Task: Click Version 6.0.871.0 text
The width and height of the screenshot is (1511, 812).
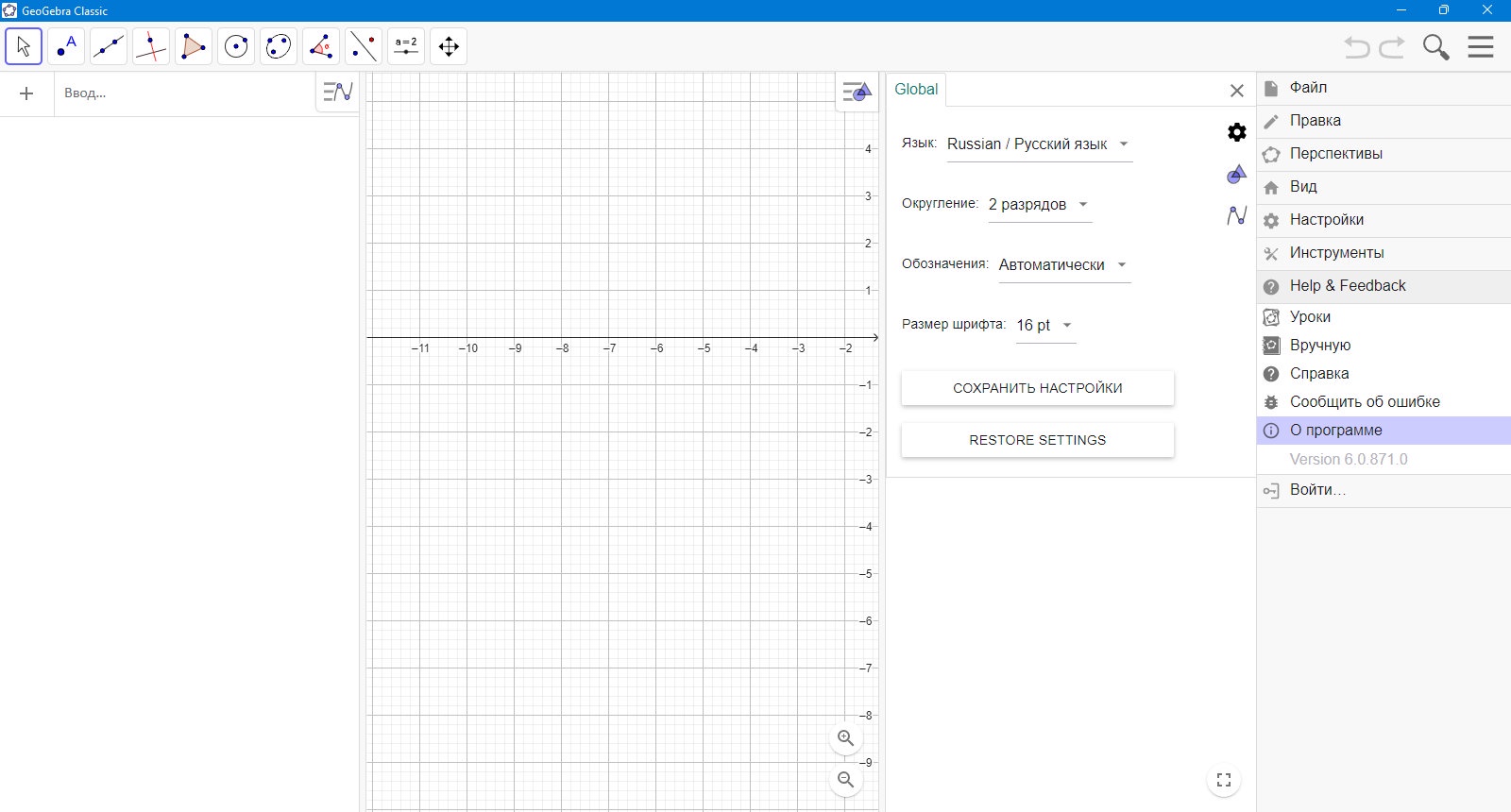Action: click(1349, 460)
